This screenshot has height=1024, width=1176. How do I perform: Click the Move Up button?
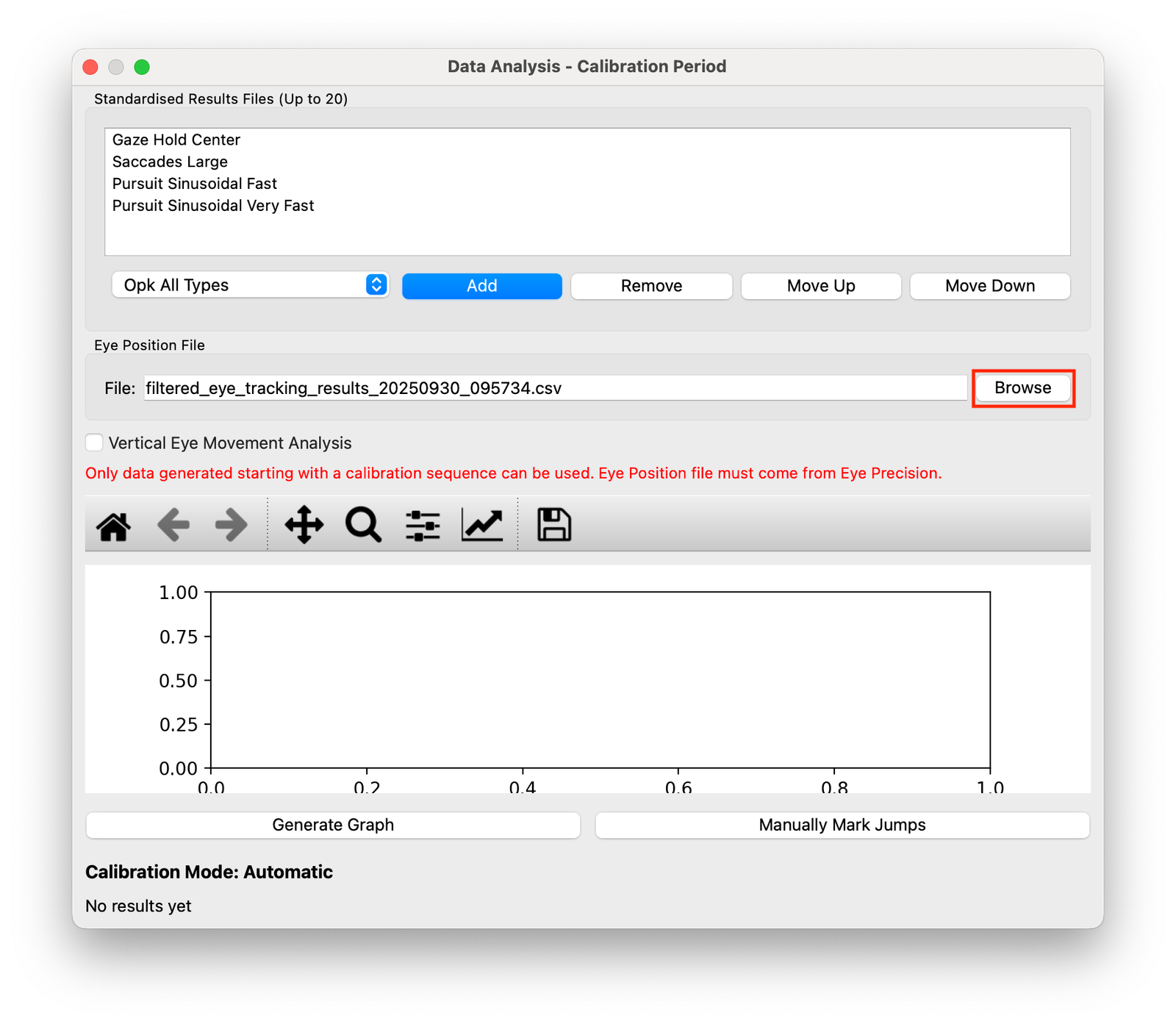(x=820, y=286)
